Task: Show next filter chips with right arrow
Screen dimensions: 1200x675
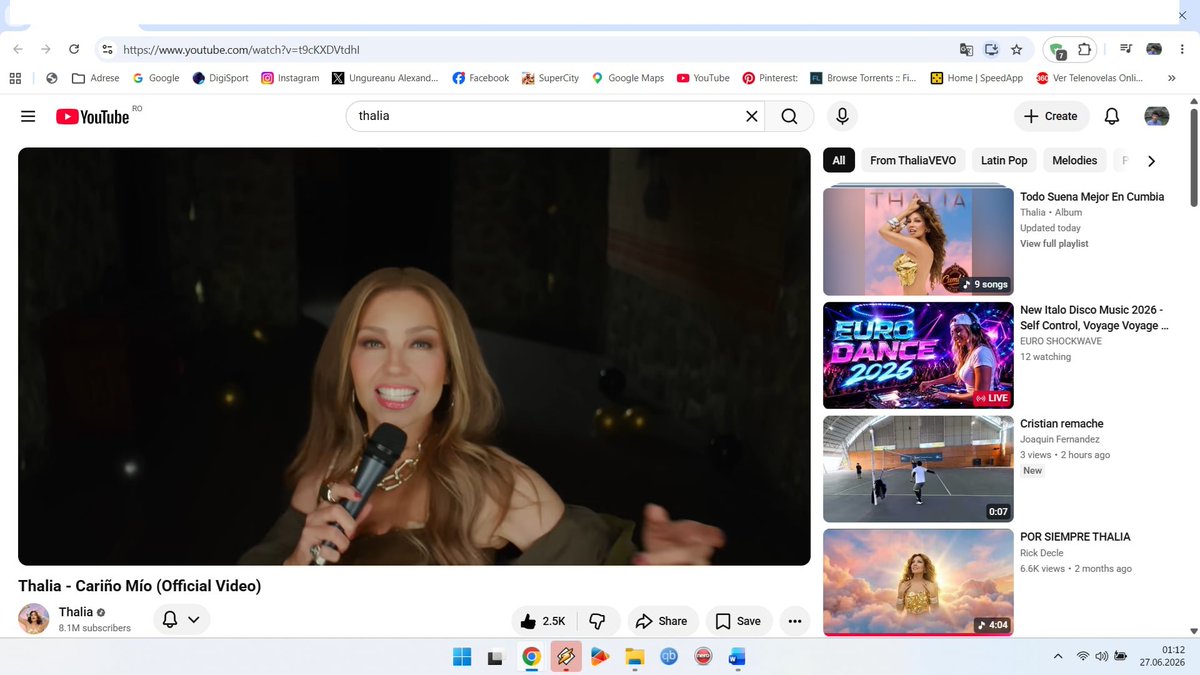Action: [x=1151, y=161]
